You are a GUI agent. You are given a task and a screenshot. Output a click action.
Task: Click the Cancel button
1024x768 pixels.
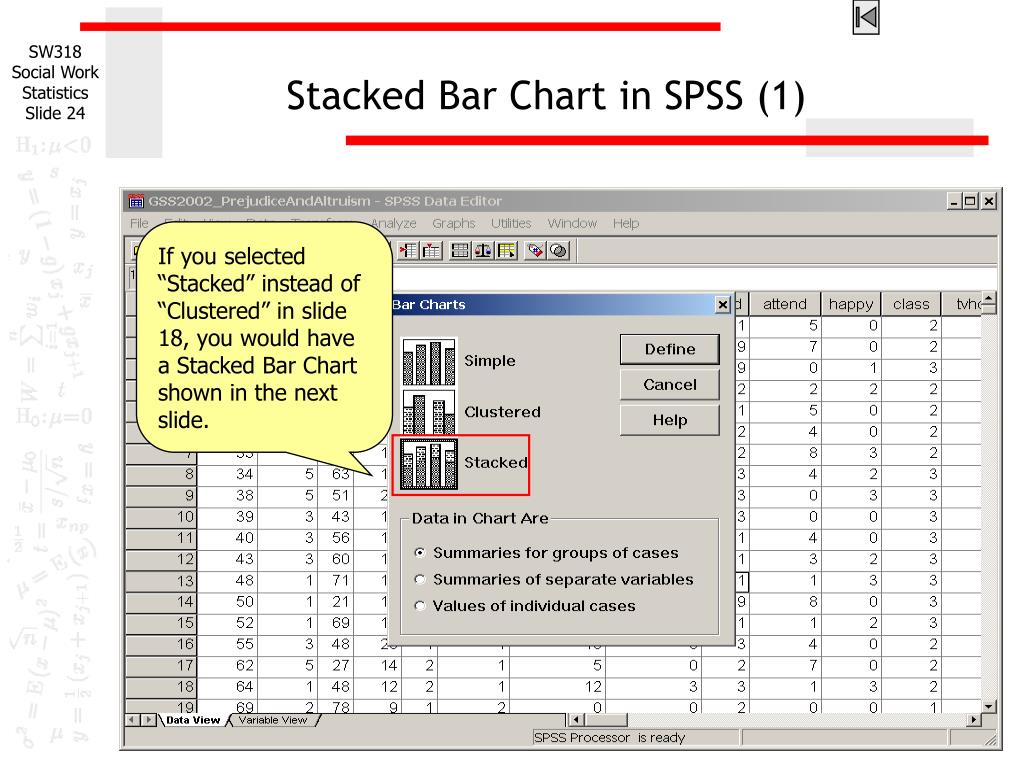pyautogui.click(x=669, y=385)
